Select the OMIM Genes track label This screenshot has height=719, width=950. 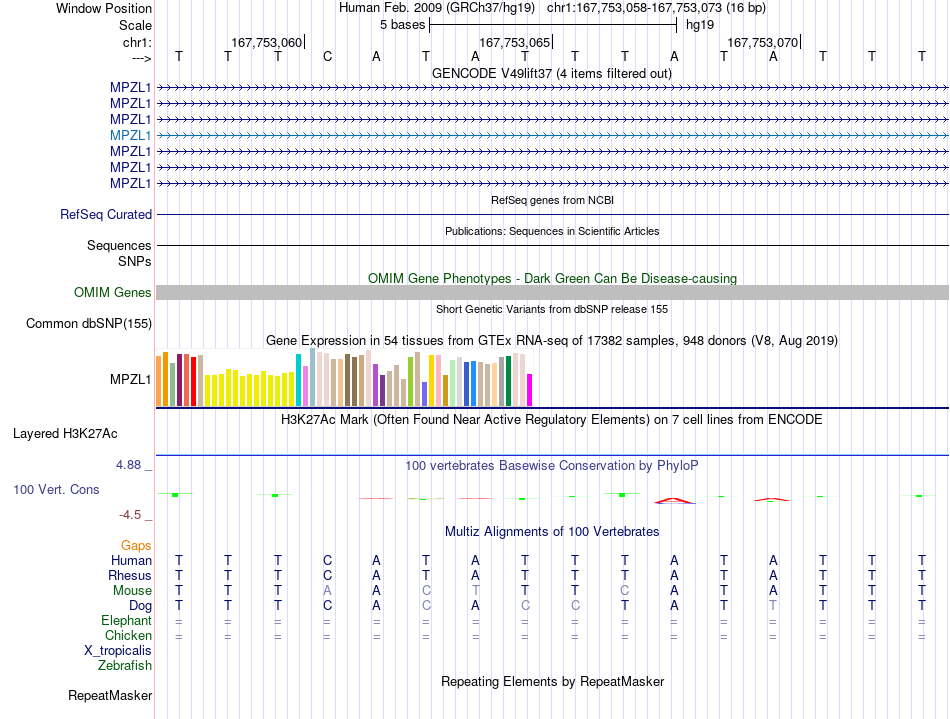(113, 293)
